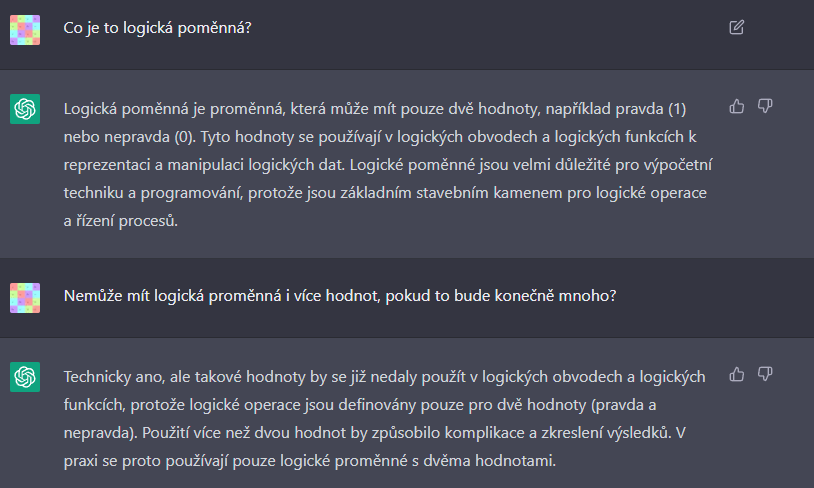Click the question text 'Co je to logická poměnná?'
814x488 pixels.
coord(157,28)
